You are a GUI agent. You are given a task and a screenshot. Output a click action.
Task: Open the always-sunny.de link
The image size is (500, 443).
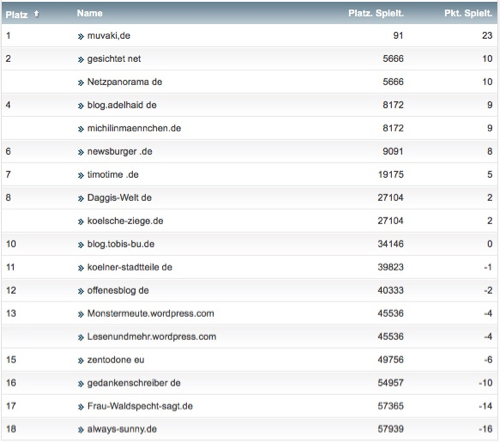pyautogui.click(x=122, y=429)
